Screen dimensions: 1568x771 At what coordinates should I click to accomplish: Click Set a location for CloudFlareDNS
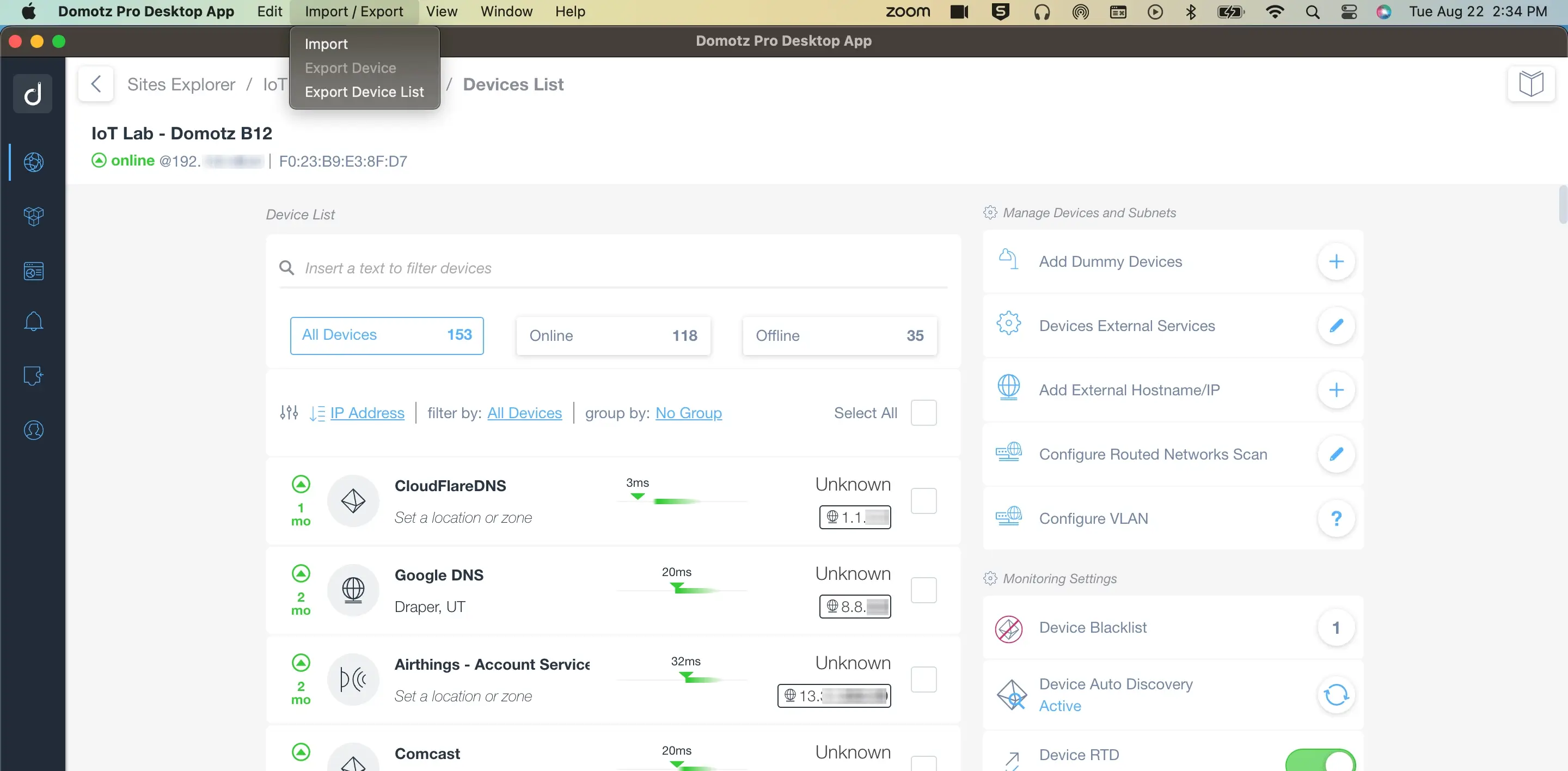coord(463,517)
